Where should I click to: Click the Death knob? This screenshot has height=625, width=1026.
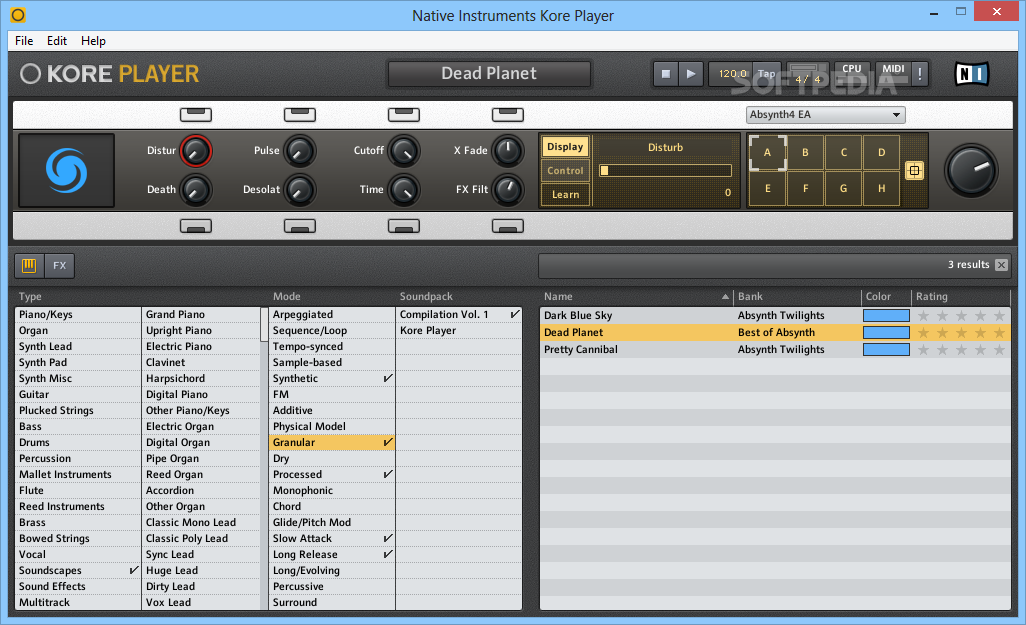coord(195,190)
